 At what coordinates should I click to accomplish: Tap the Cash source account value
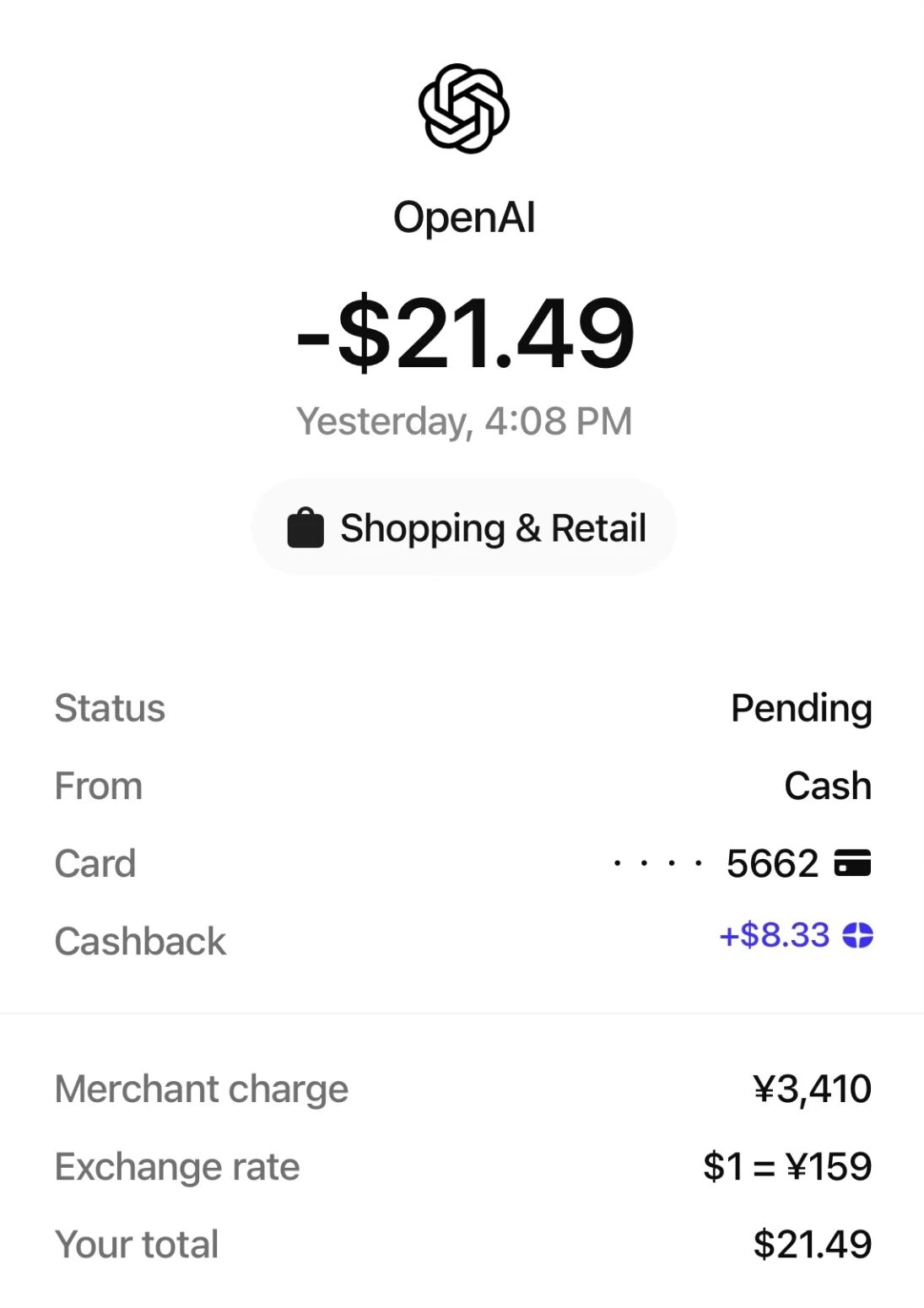point(828,786)
